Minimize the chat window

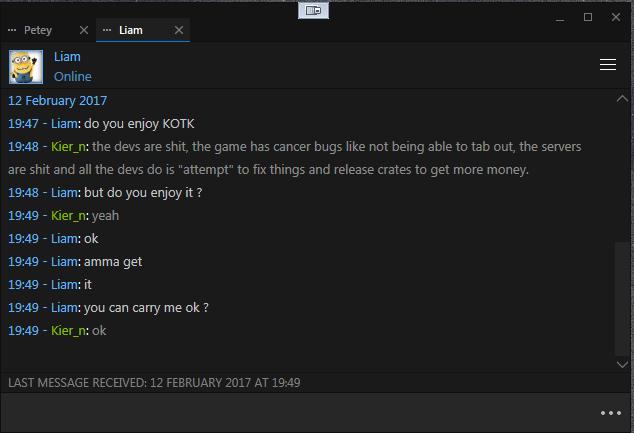pyautogui.click(x=560, y=18)
